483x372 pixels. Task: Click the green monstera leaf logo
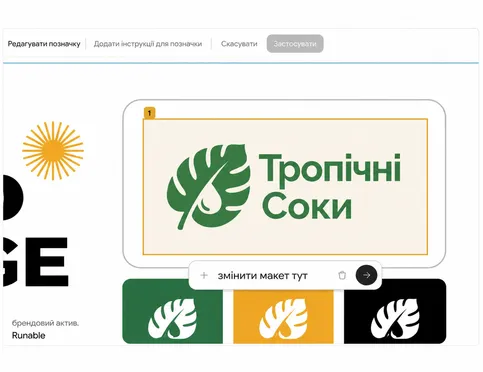click(x=208, y=187)
